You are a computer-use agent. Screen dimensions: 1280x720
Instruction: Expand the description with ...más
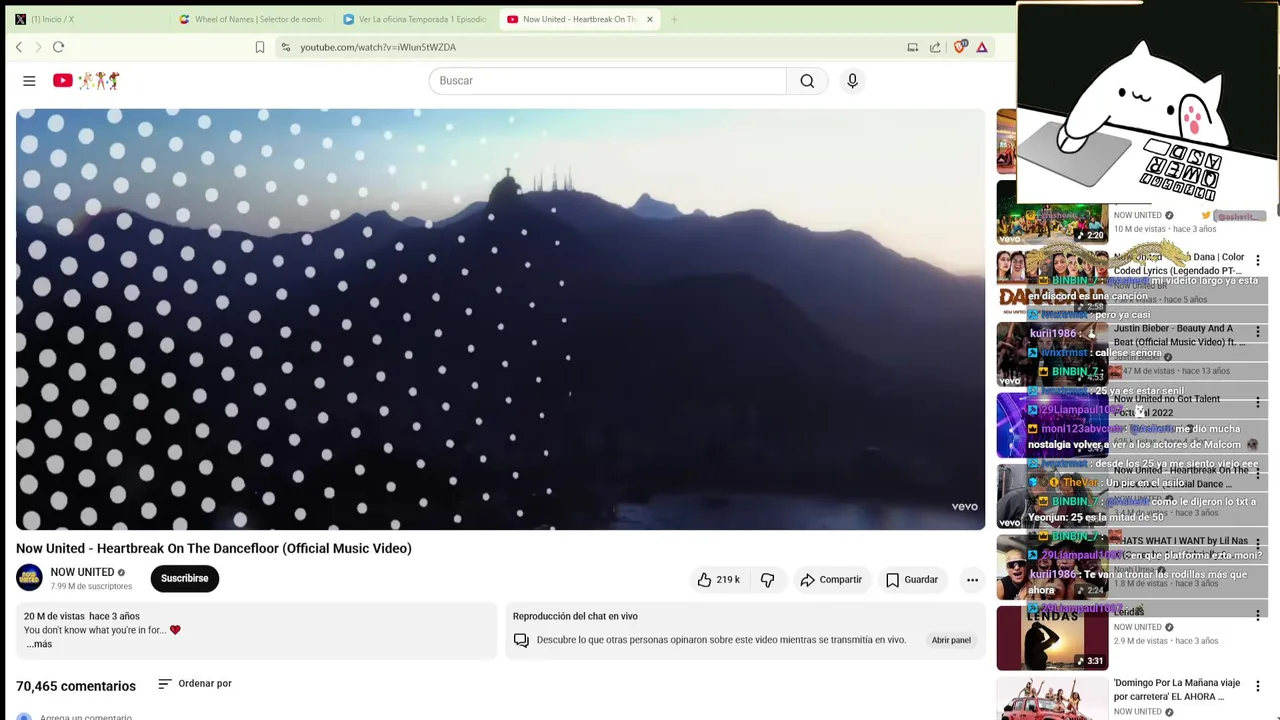[x=39, y=644]
